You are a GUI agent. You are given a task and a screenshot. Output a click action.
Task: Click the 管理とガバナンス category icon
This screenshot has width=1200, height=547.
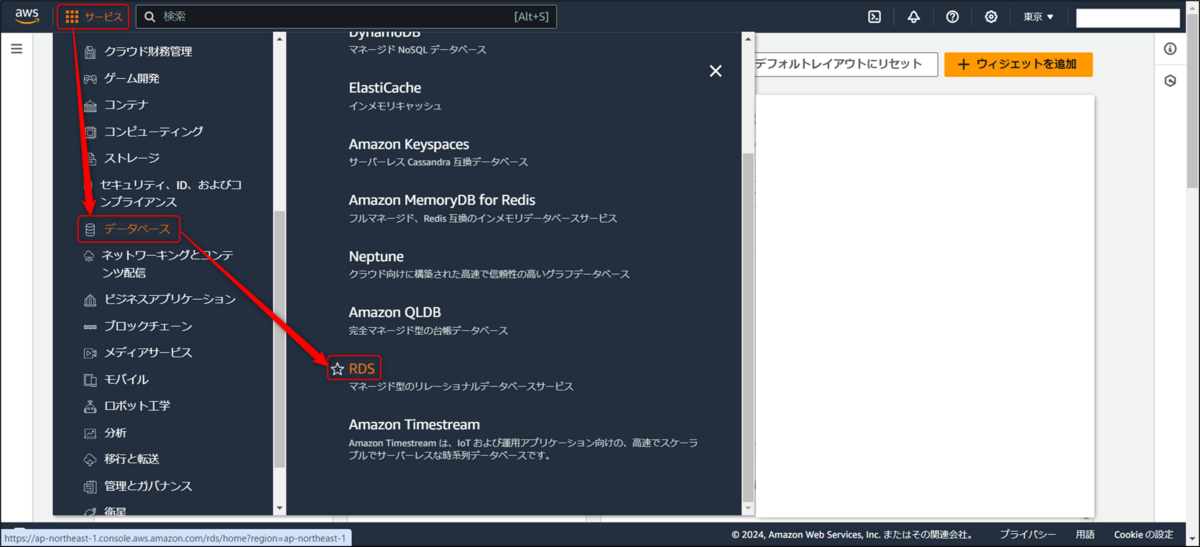click(x=90, y=486)
